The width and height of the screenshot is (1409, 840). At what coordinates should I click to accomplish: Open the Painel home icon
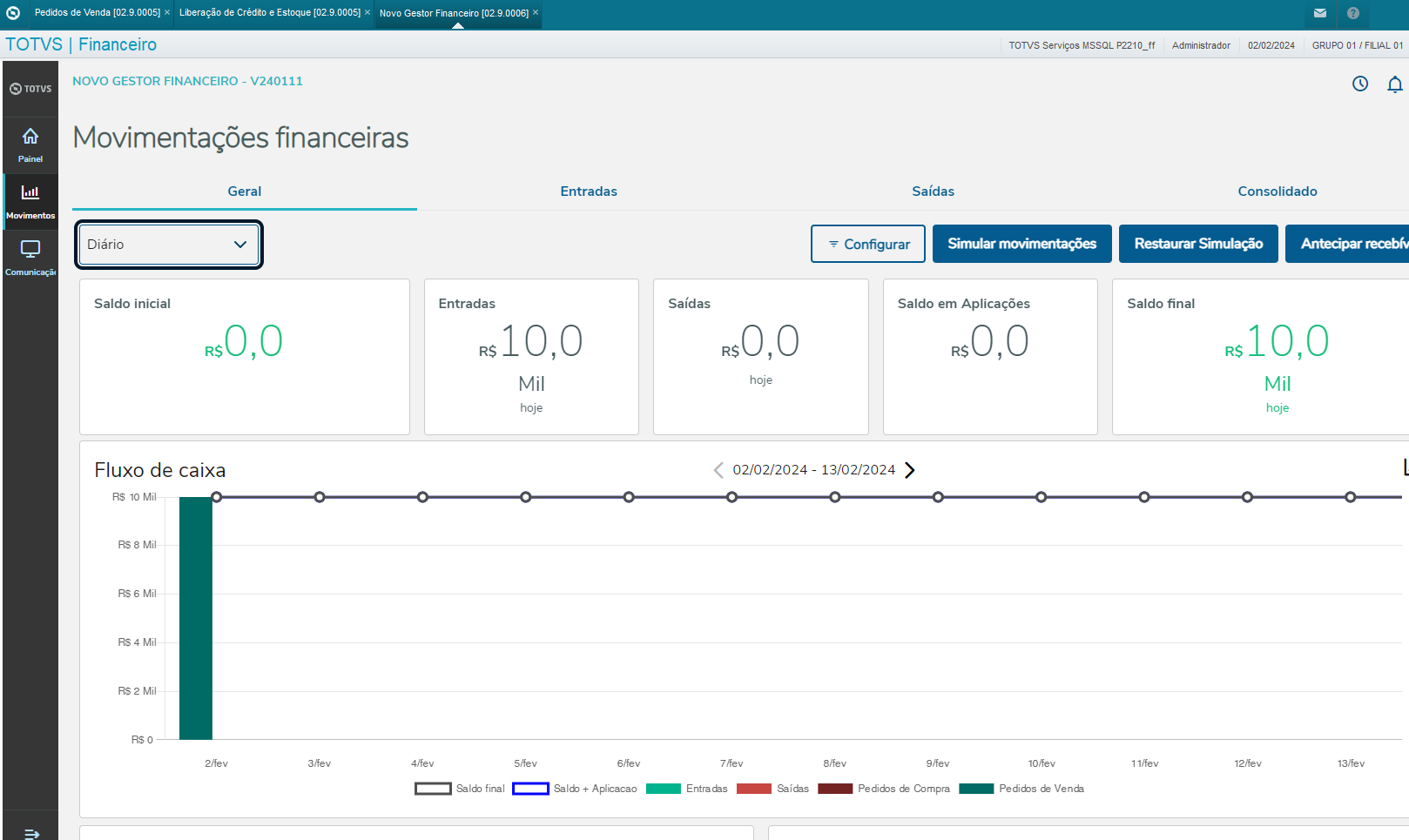tap(30, 137)
